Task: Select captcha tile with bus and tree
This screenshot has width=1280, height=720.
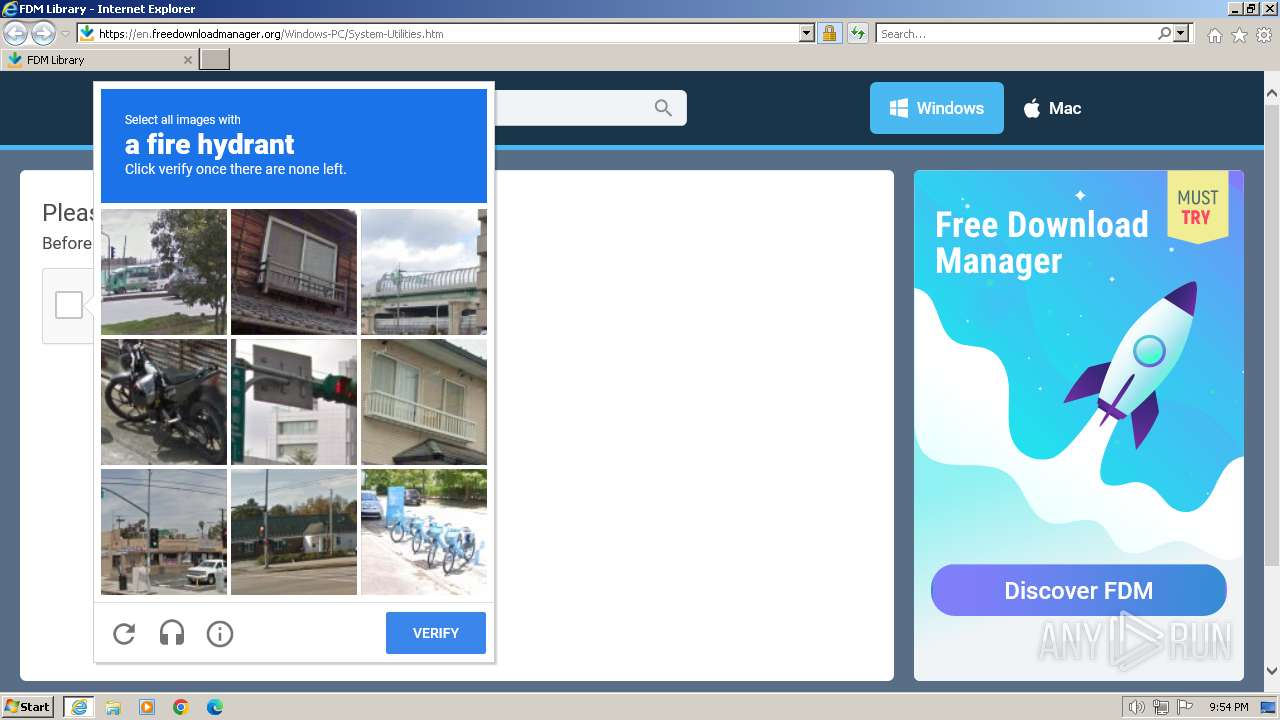Action: tap(164, 272)
